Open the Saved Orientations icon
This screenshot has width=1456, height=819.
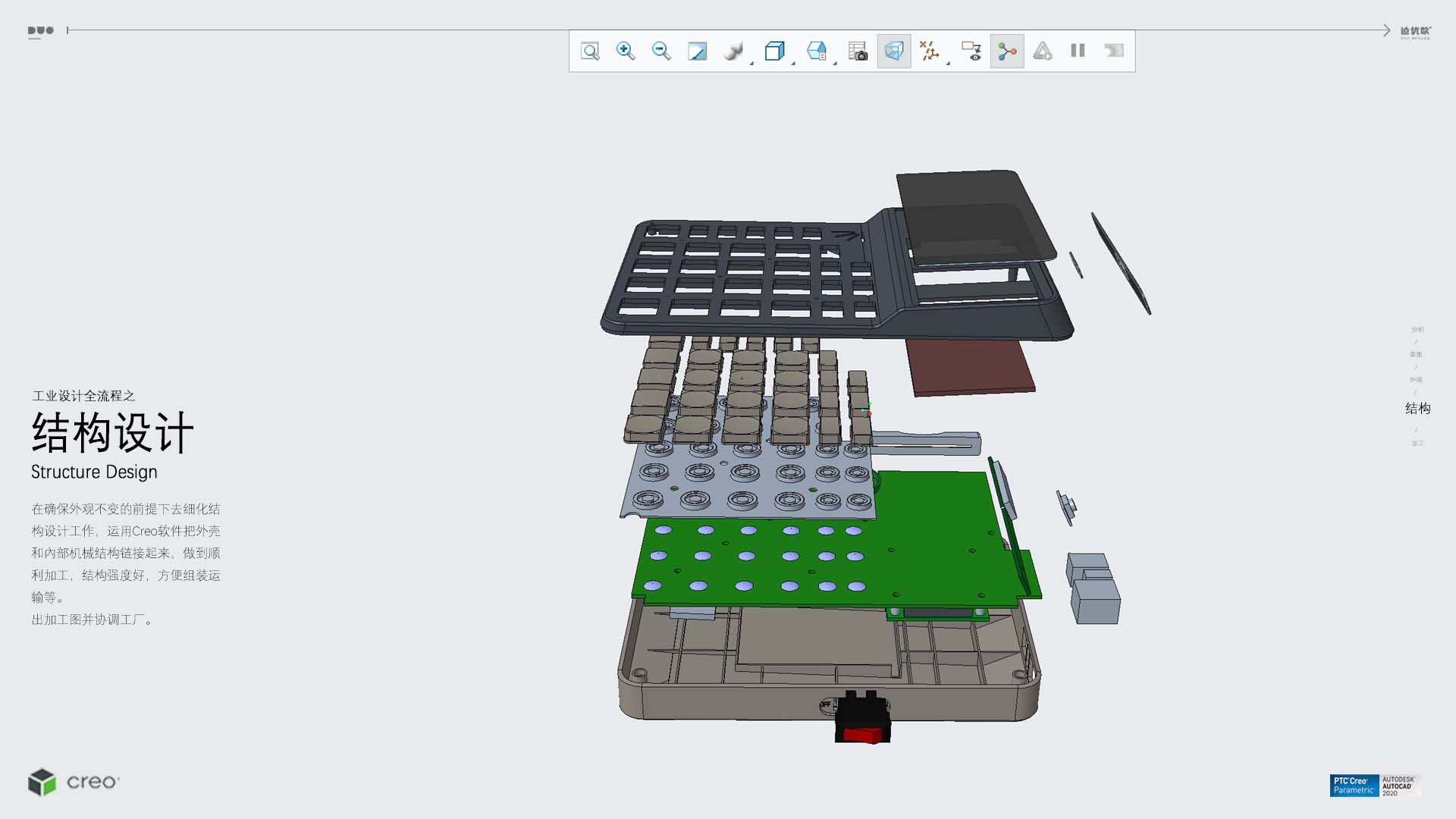coord(816,51)
